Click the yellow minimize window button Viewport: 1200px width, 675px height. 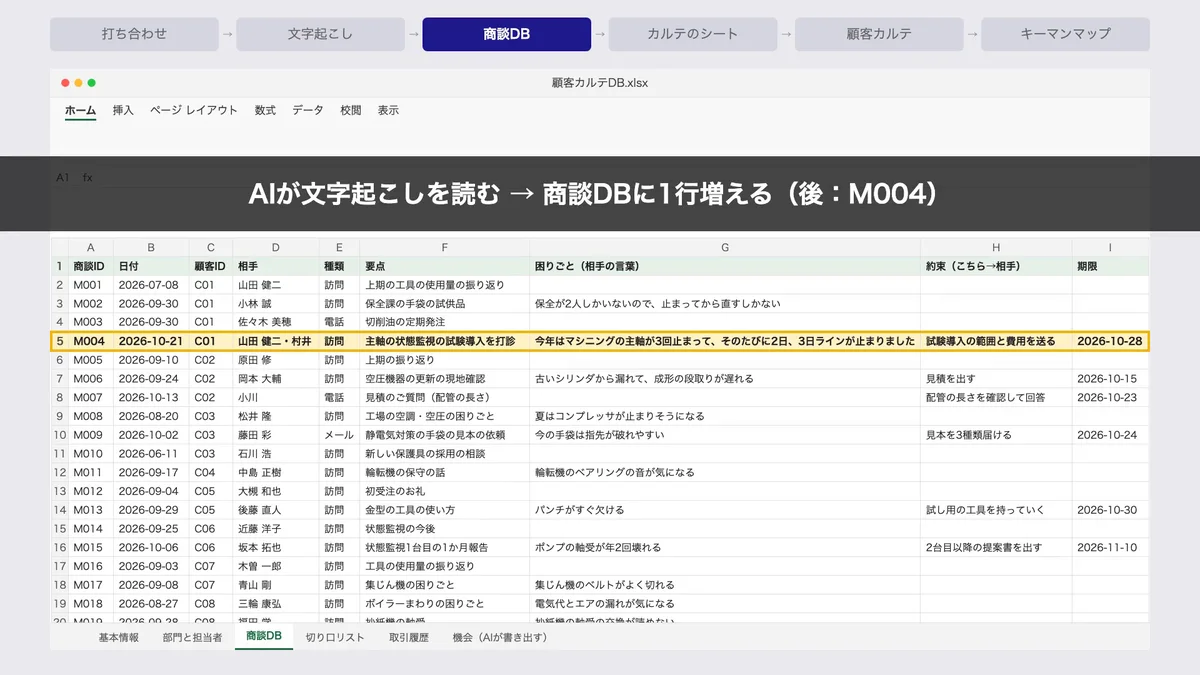(79, 83)
